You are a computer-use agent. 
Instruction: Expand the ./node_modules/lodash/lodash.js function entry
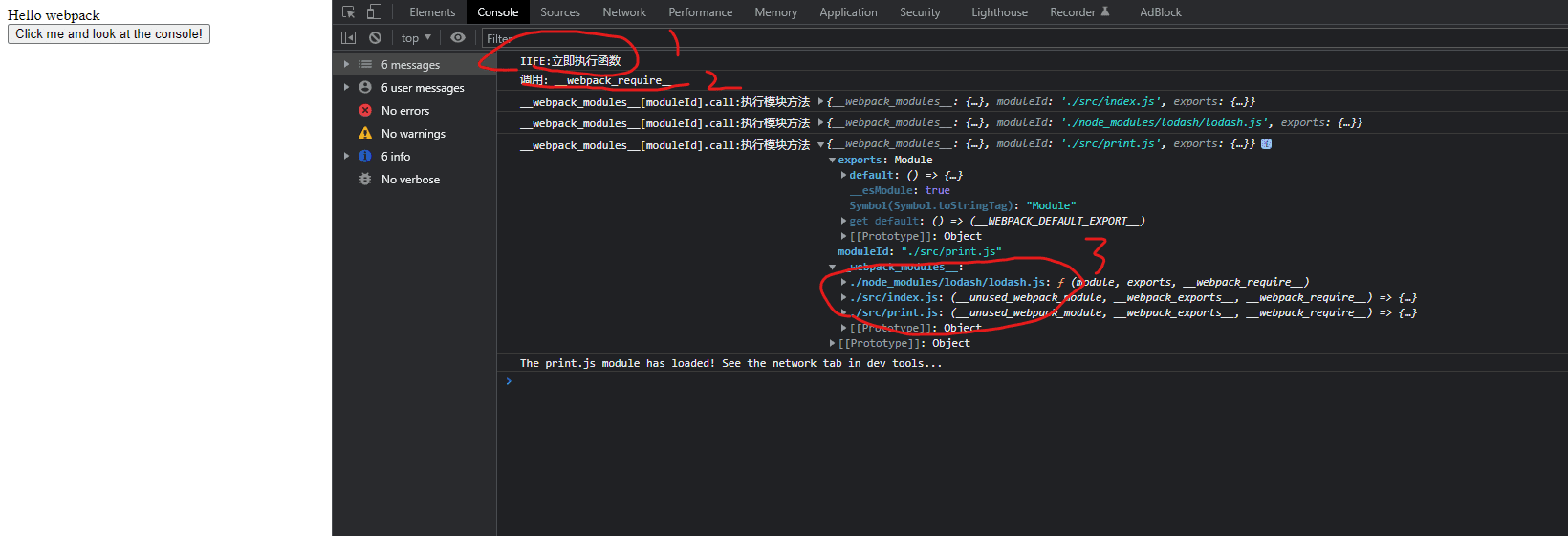click(843, 283)
